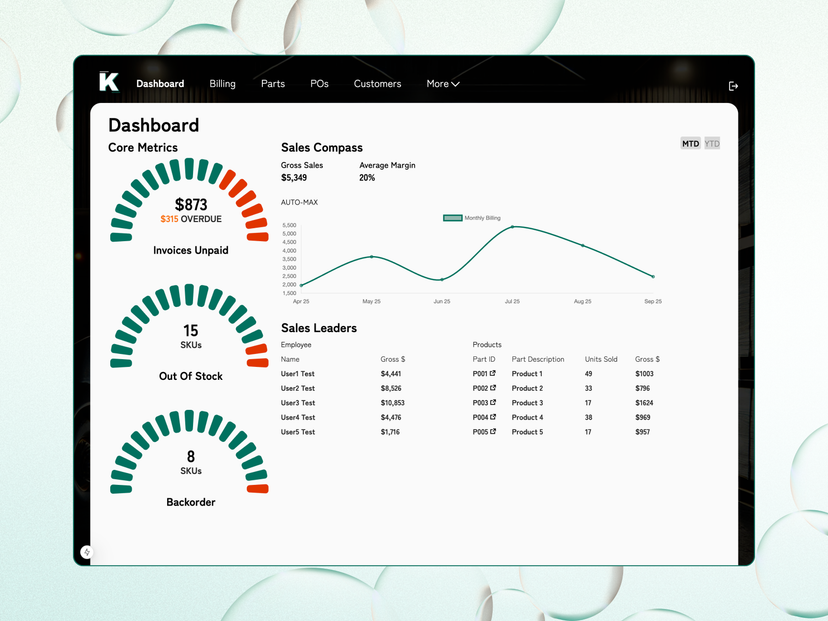Screen dimensions: 828x621
Task: Navigate to the POs page
Action: coord(319,84)
